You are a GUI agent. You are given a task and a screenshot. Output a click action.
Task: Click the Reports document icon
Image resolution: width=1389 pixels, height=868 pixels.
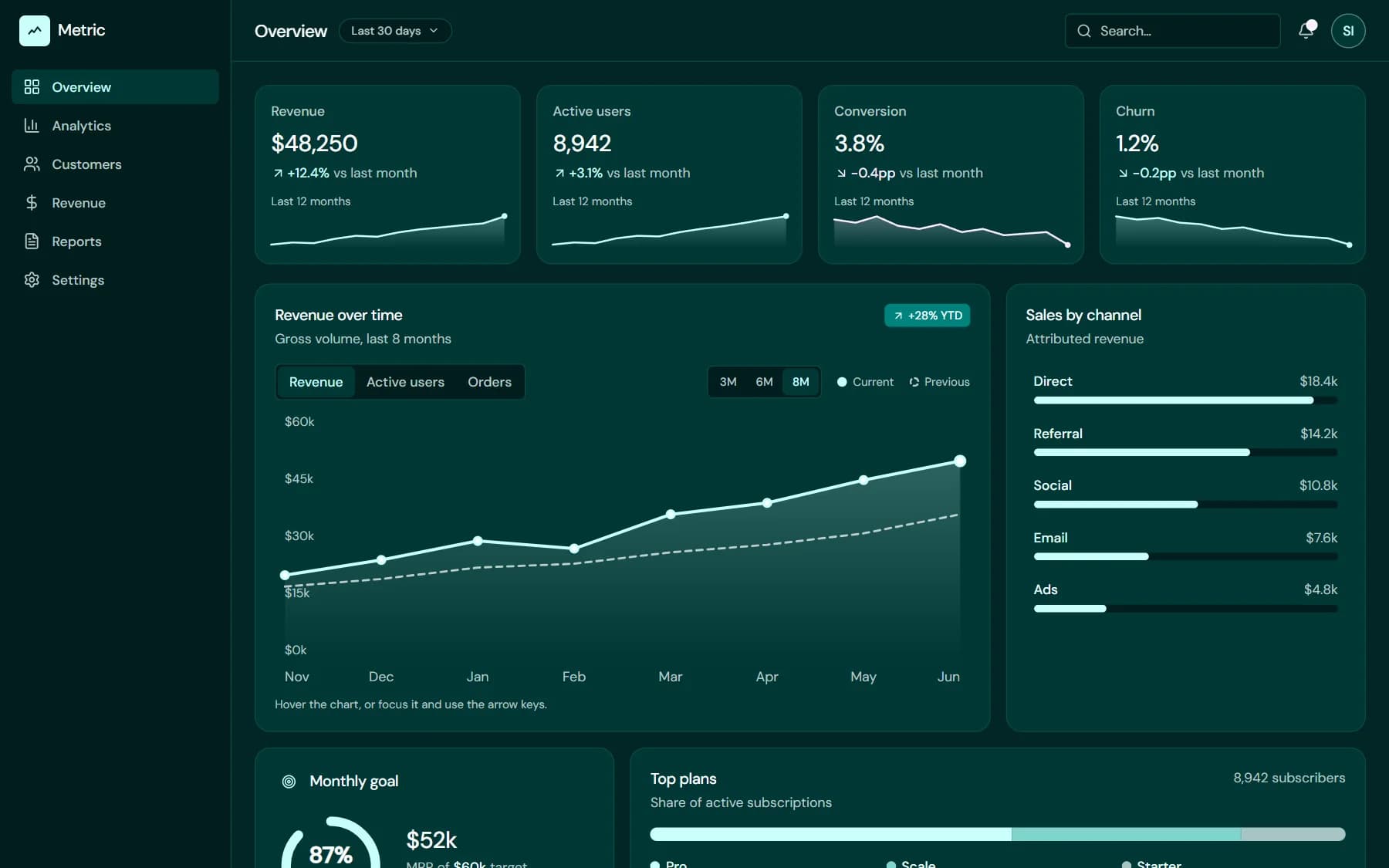32,241
